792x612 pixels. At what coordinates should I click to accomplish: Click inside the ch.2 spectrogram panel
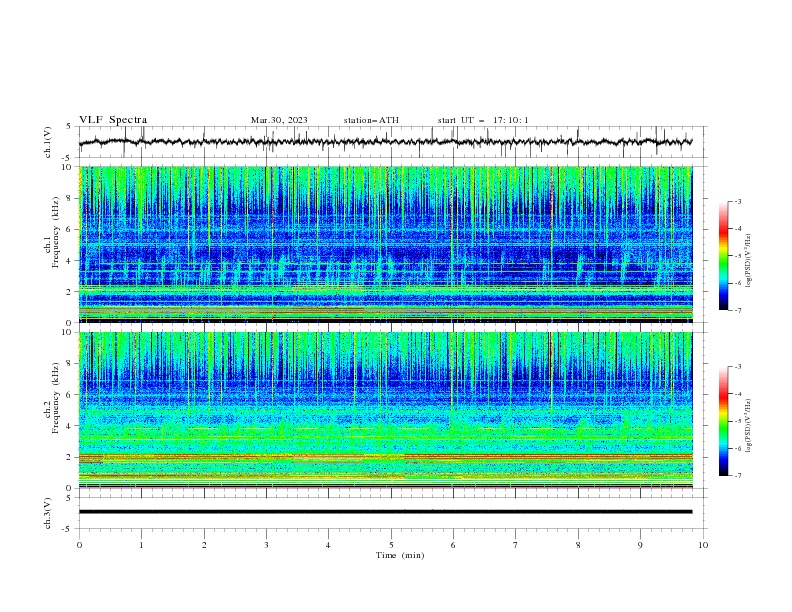coord(385,410)
